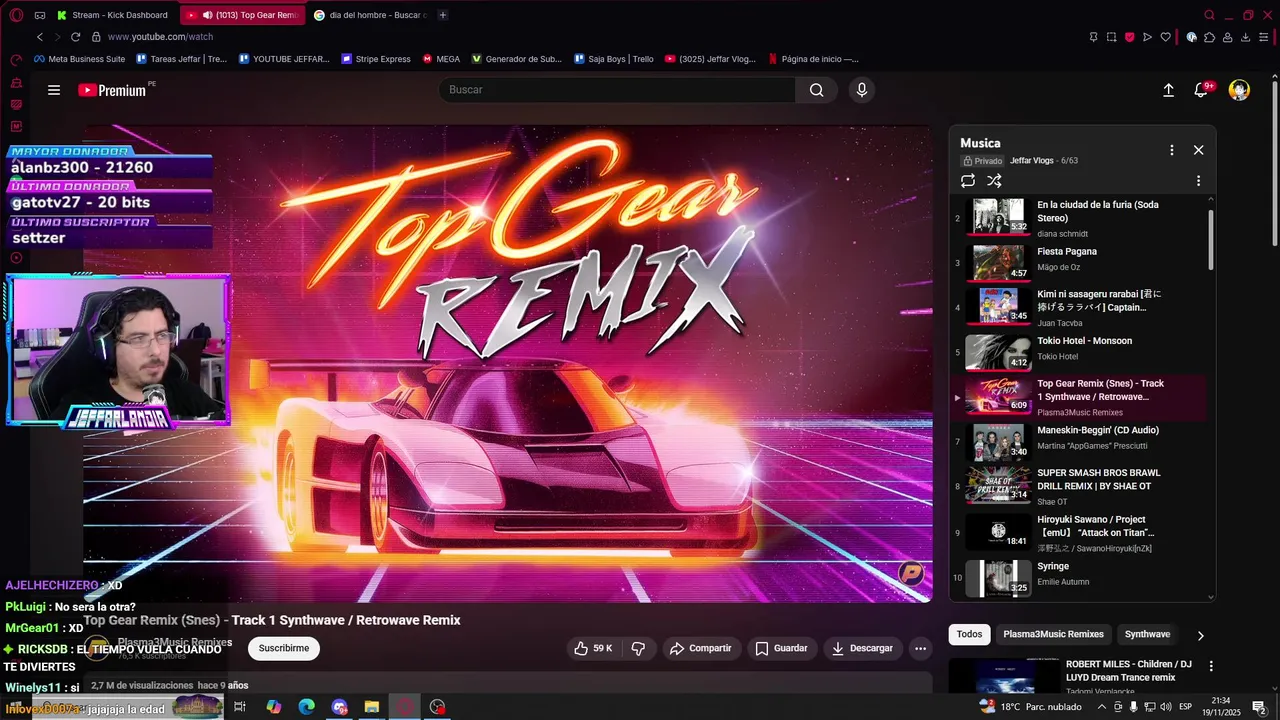
Task: Subscribe with the Suscribirme button
Action: click(284, 648)
